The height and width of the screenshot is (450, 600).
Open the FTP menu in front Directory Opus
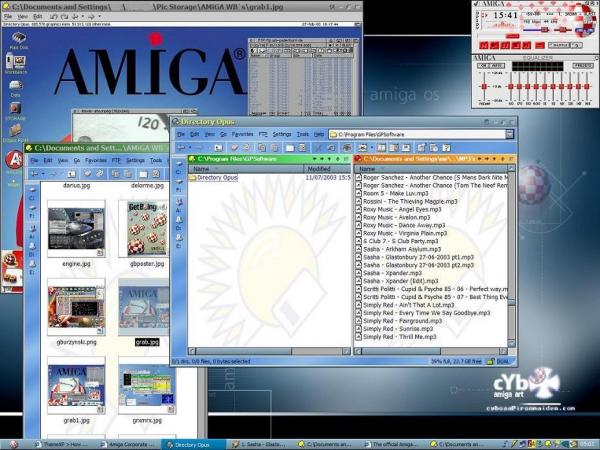262,134
